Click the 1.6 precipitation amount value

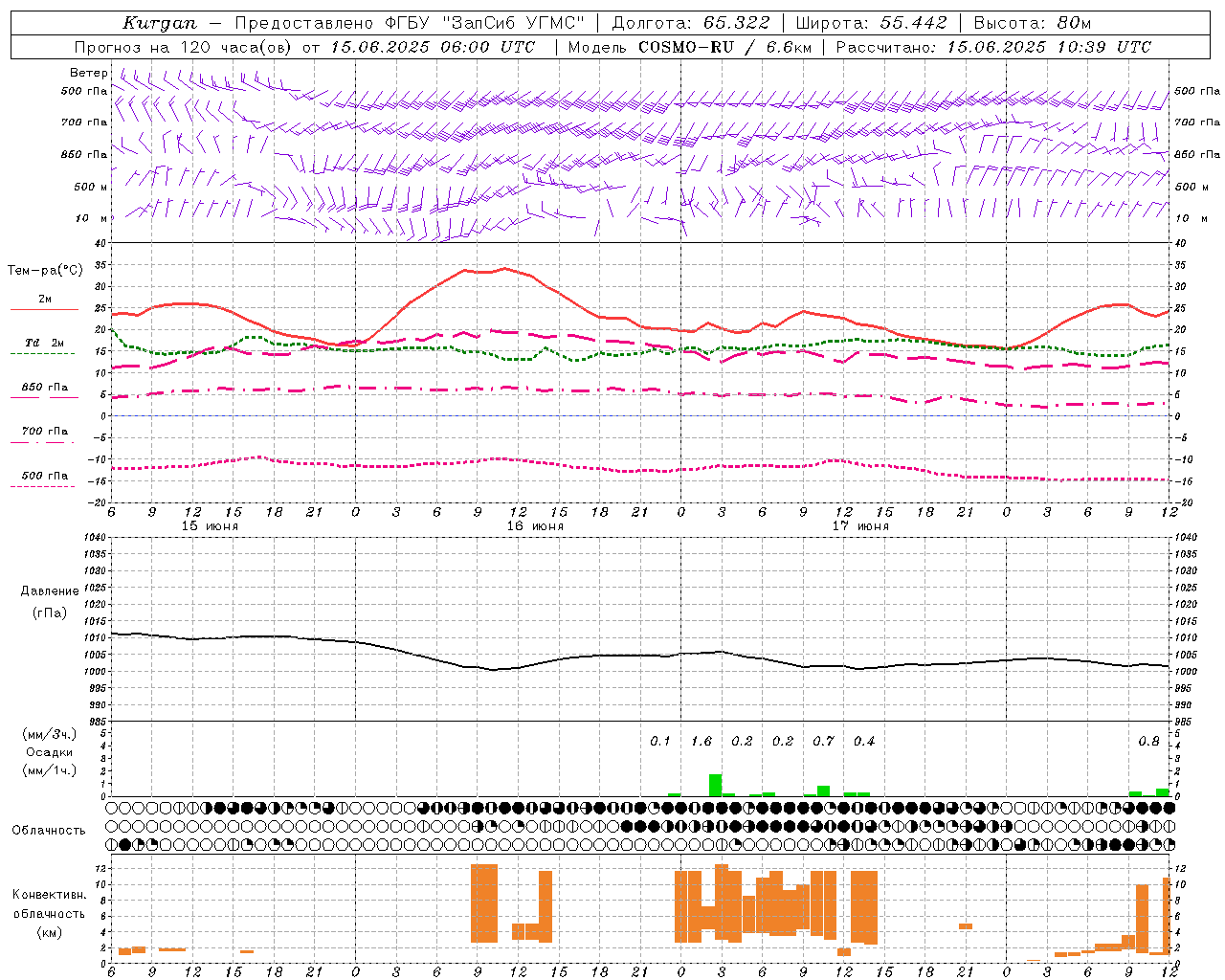[702, 742]
